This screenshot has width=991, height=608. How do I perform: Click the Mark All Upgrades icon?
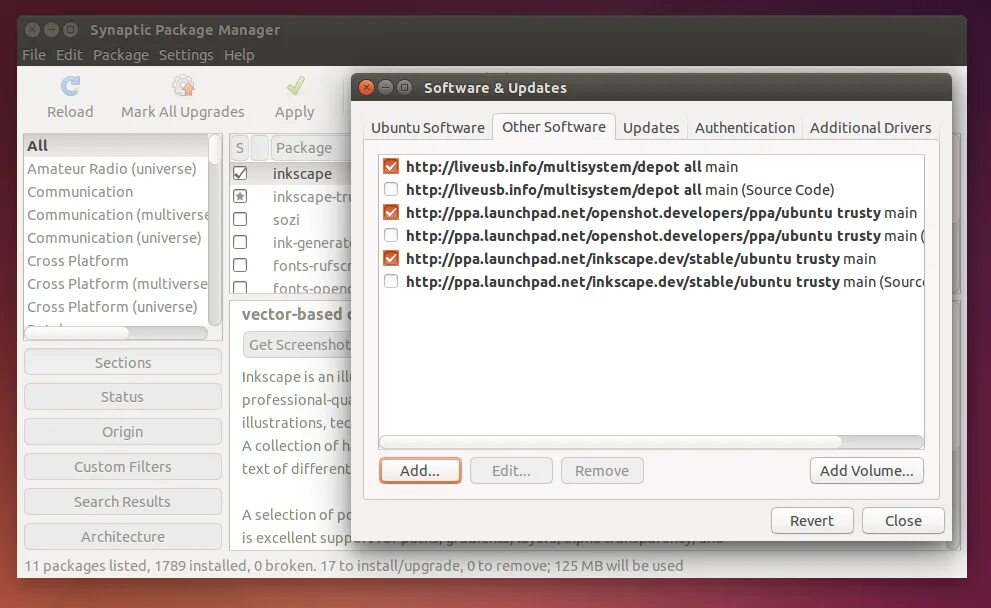(183, 86)
